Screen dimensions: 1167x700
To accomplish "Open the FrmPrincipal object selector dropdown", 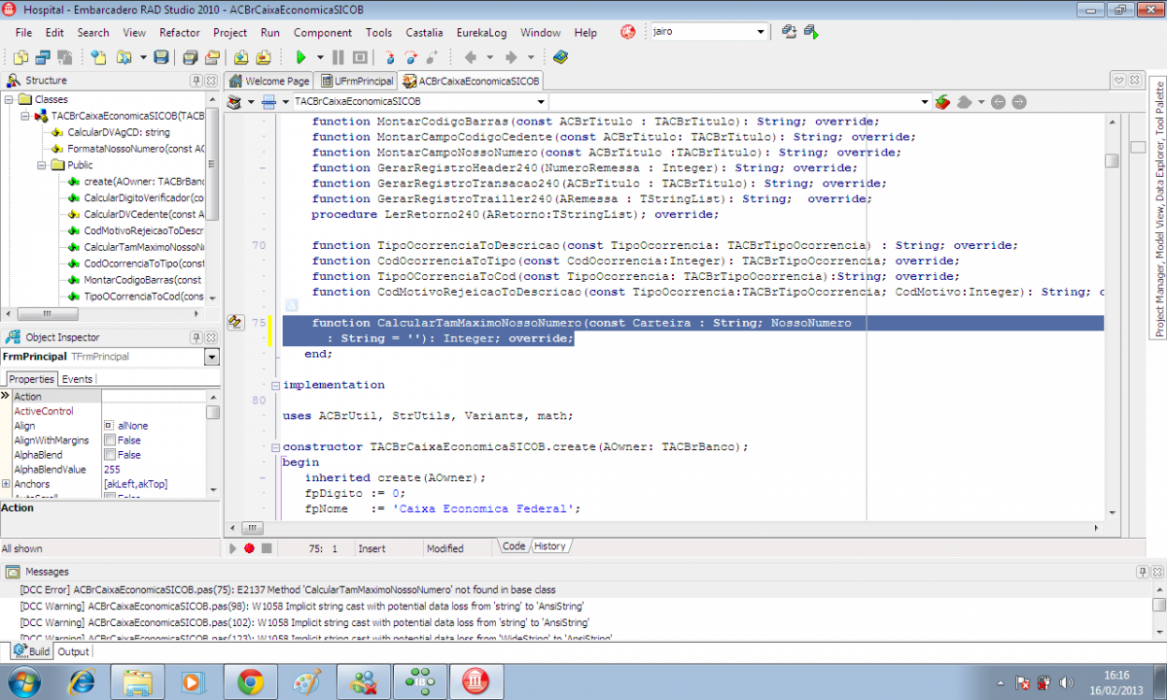I will [x=212, y=357].
